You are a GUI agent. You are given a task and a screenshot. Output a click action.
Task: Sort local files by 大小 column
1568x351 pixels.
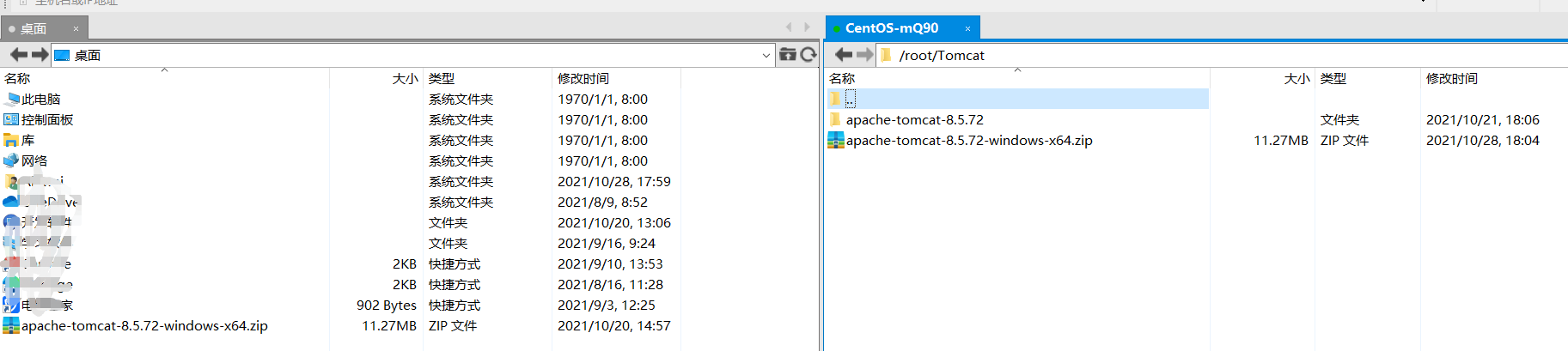(x=405, y=78)
